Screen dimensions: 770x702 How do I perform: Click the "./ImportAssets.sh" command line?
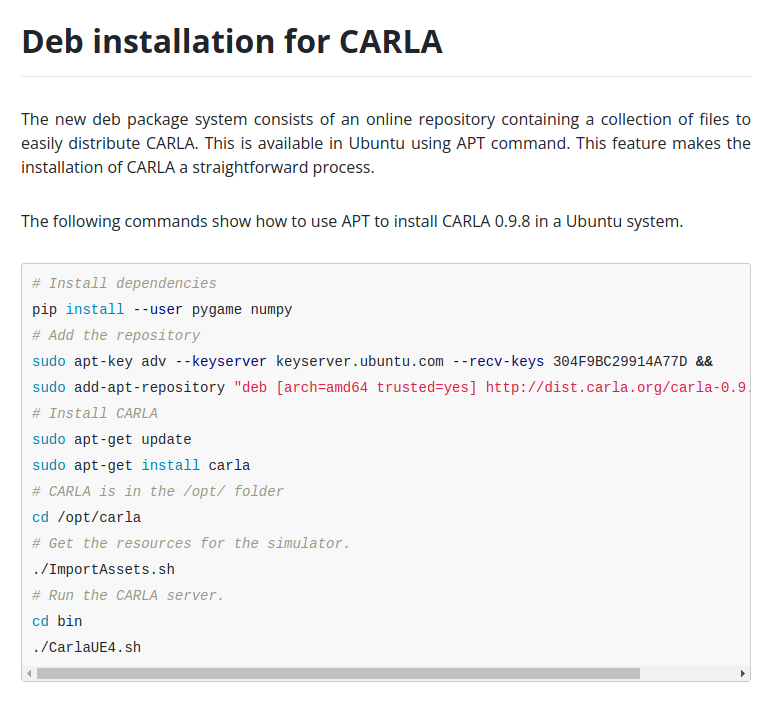[103, 569]
